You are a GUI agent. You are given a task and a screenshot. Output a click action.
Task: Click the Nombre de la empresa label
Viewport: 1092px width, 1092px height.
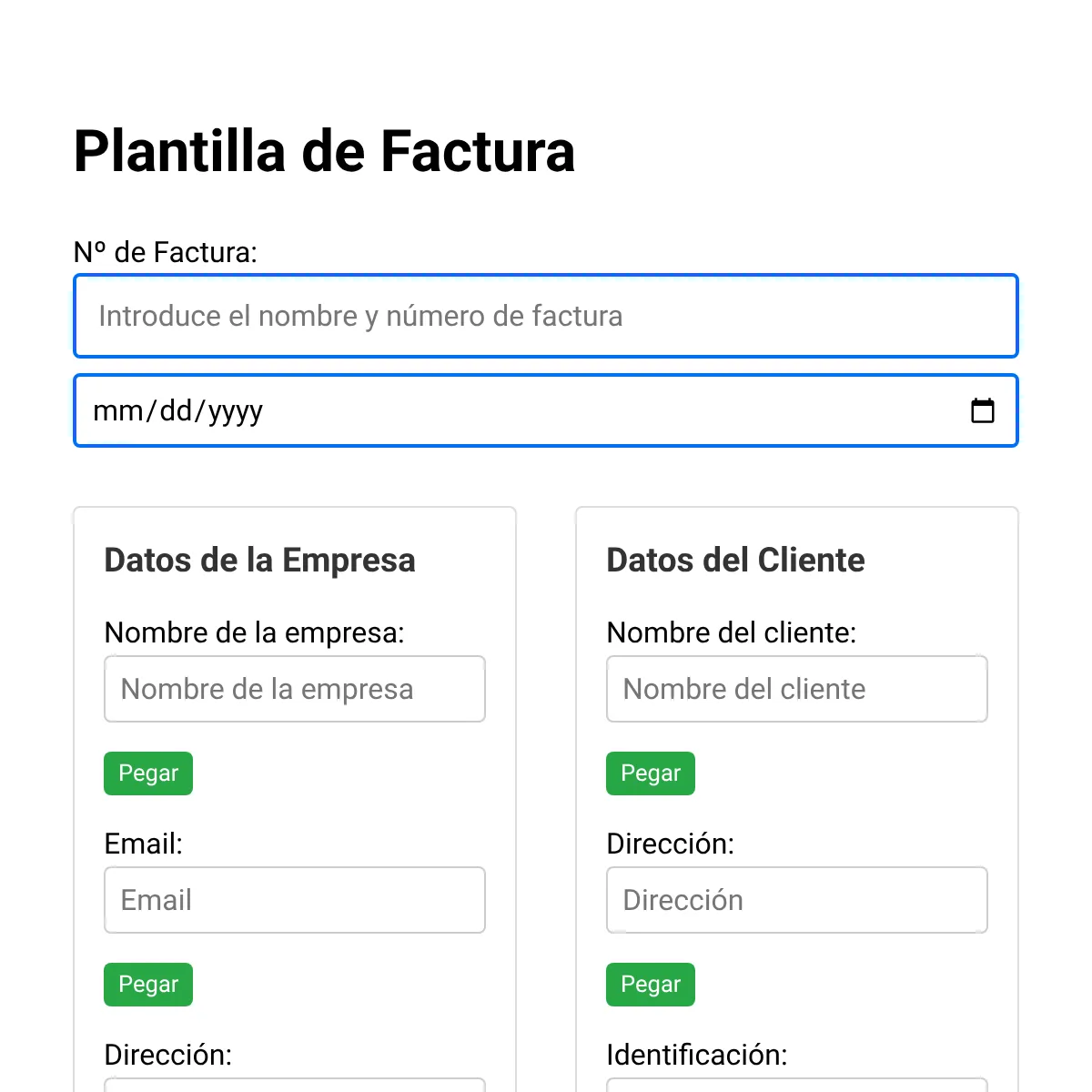[255, 632]
